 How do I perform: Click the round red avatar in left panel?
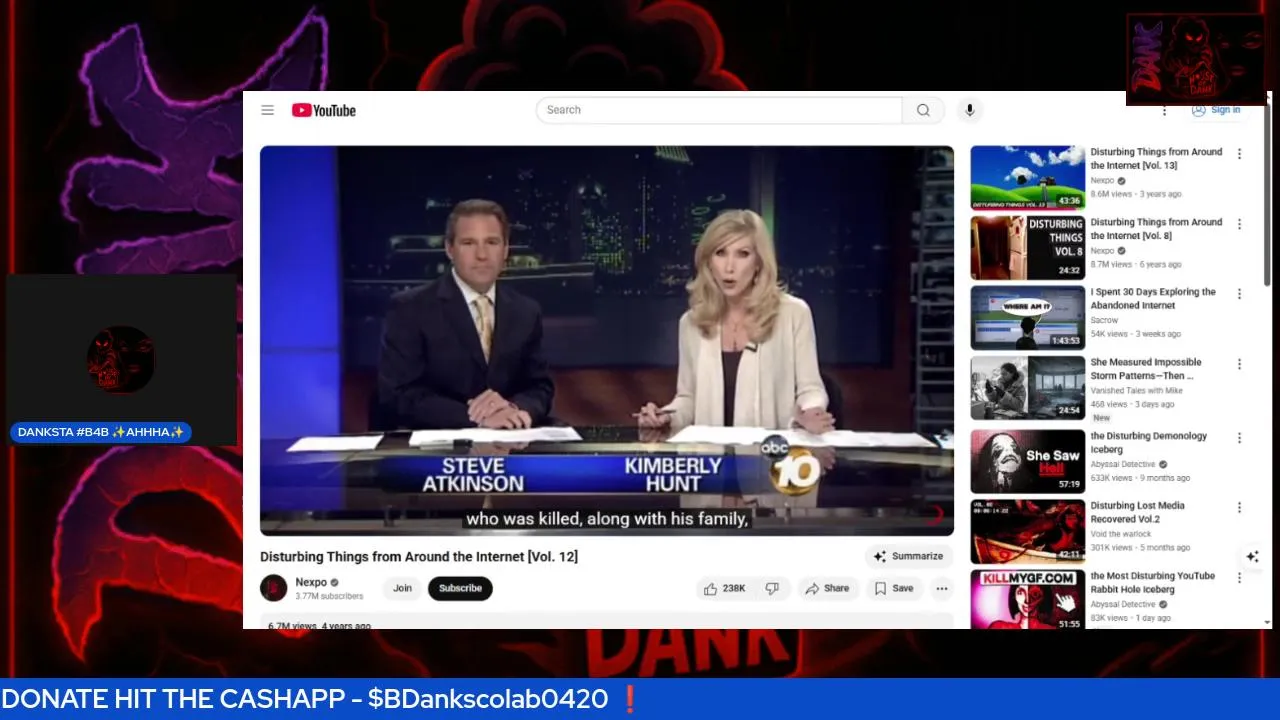[x=121, y=359]
